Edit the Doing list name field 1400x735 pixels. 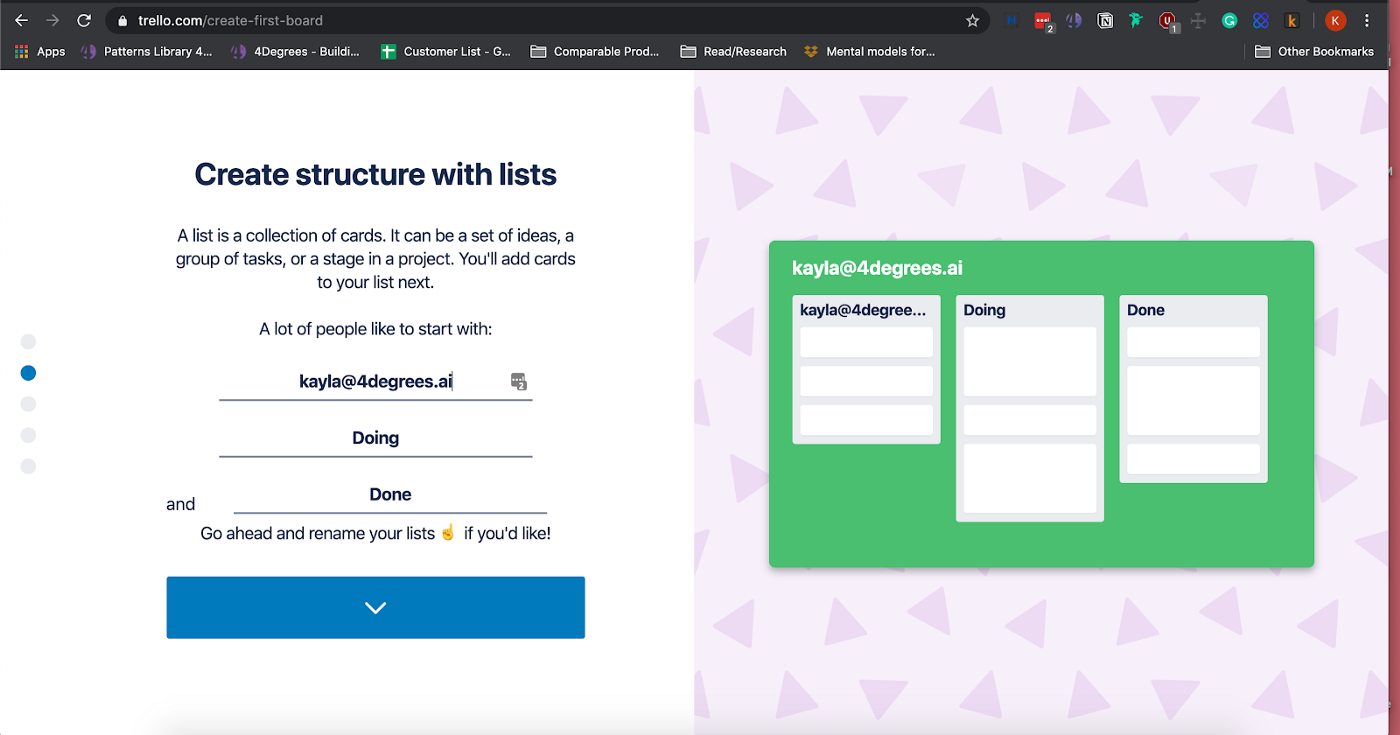coord(376,438)
